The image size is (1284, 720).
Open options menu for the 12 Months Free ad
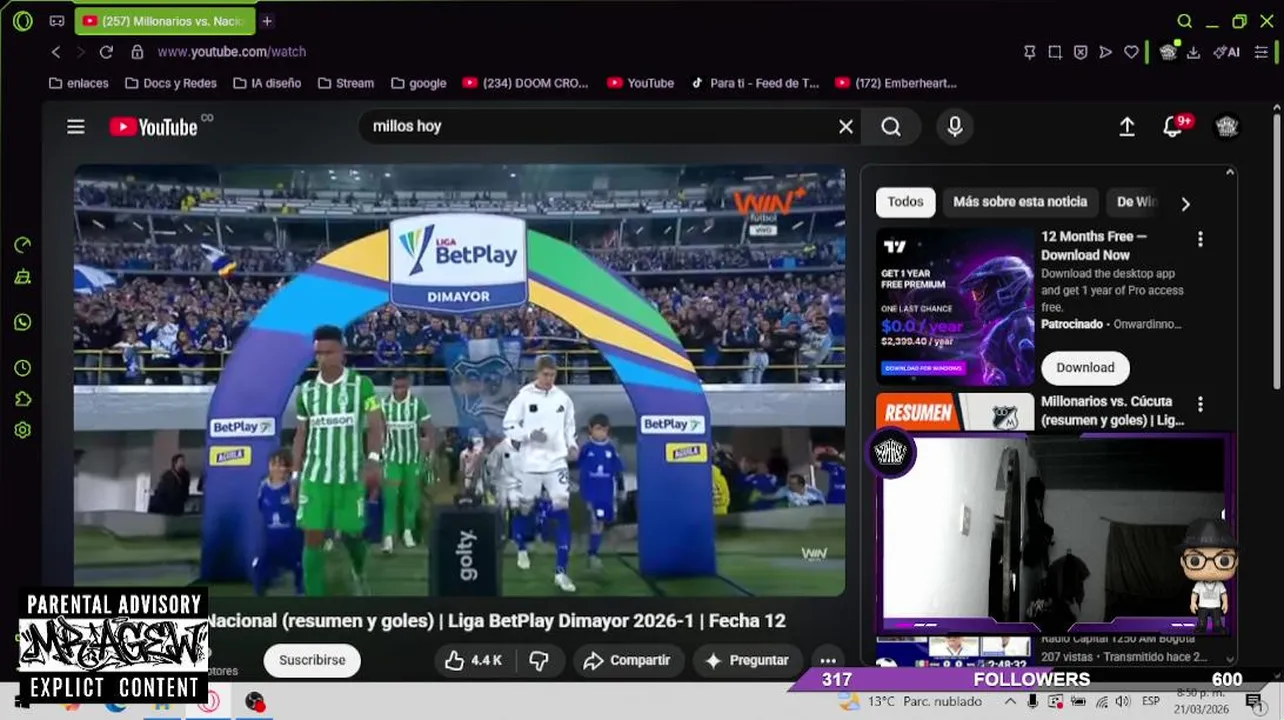tap(1200, 239)
